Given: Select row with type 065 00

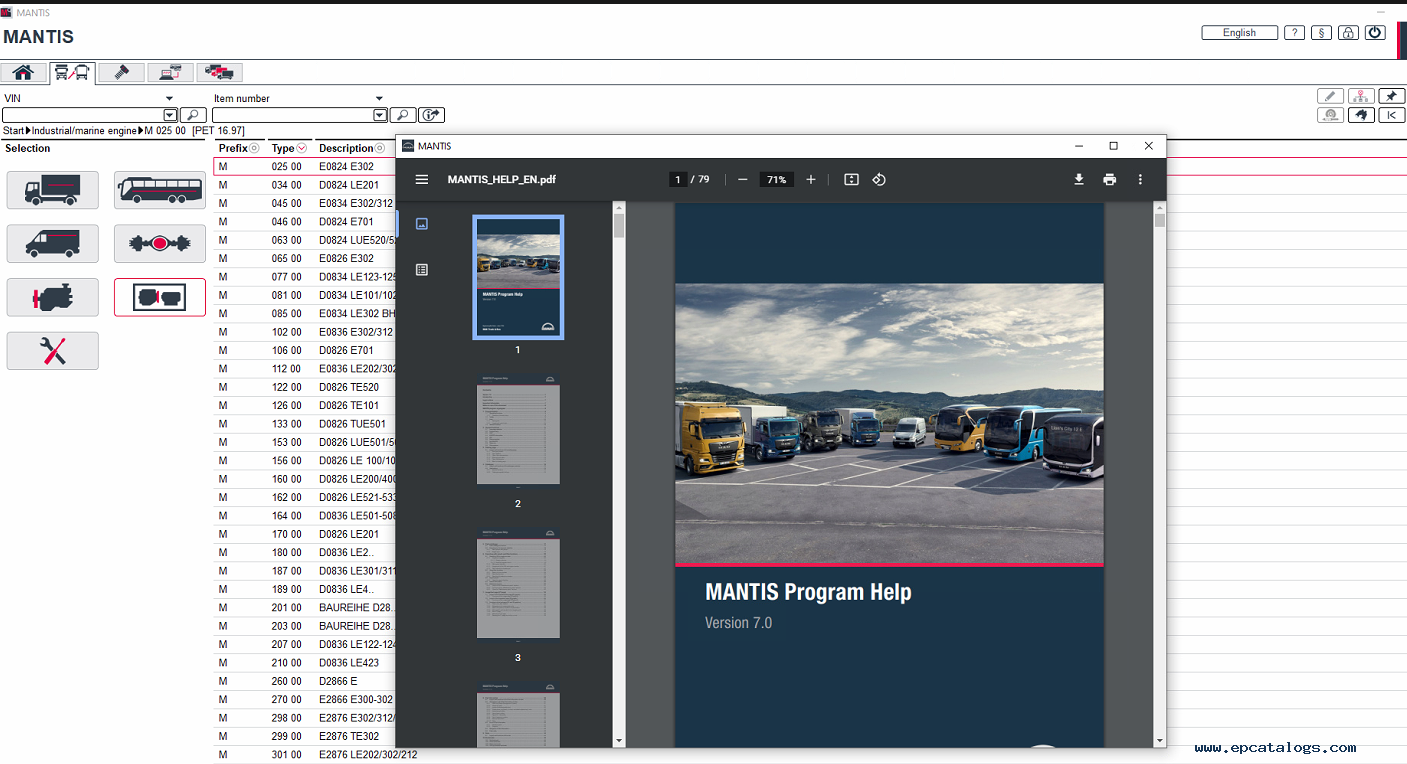Looking at the screenshot, I should pos(305,259).
